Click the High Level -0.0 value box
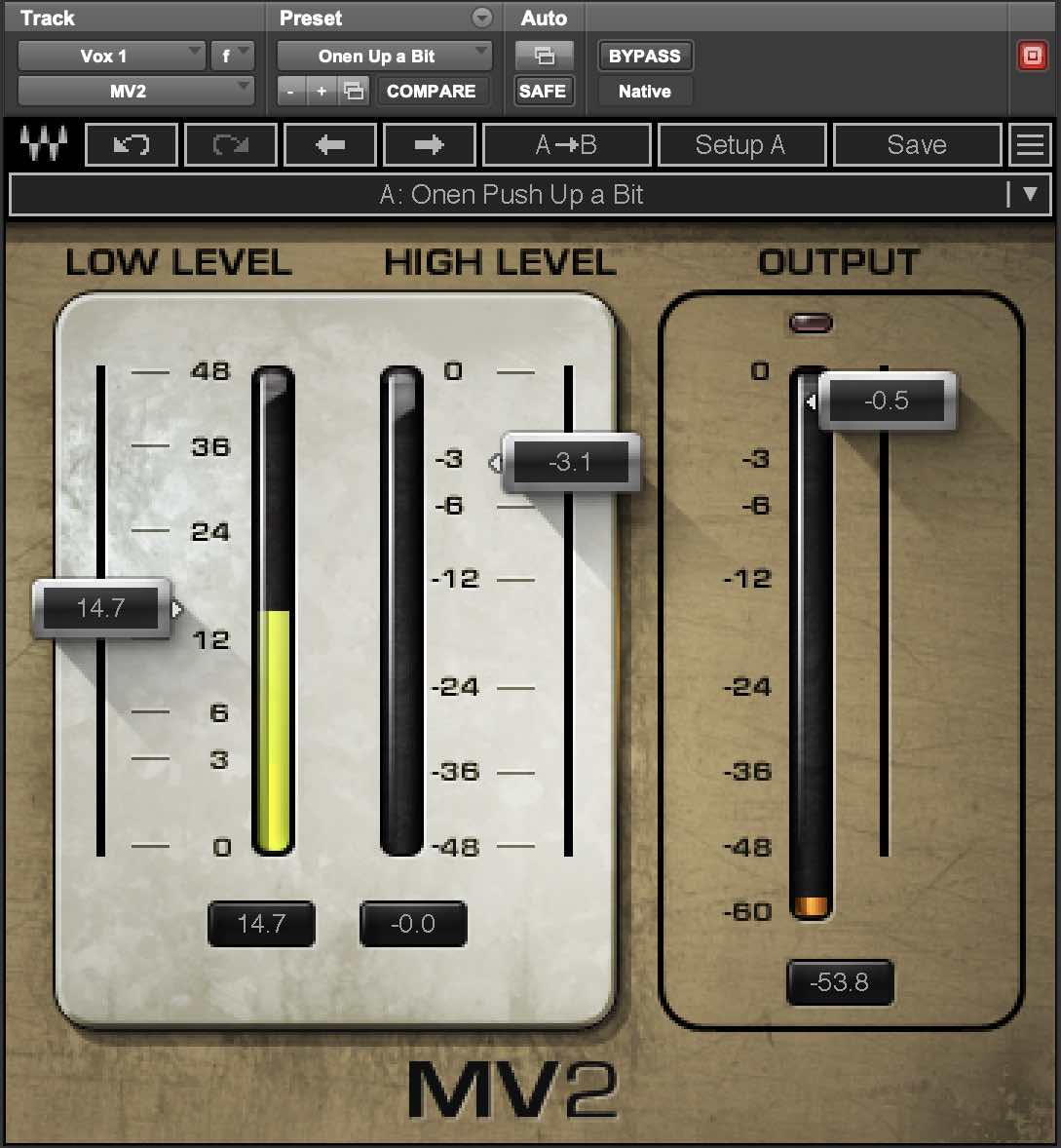The height and width of the screenshot is (1148, 1061). [413, 923]
